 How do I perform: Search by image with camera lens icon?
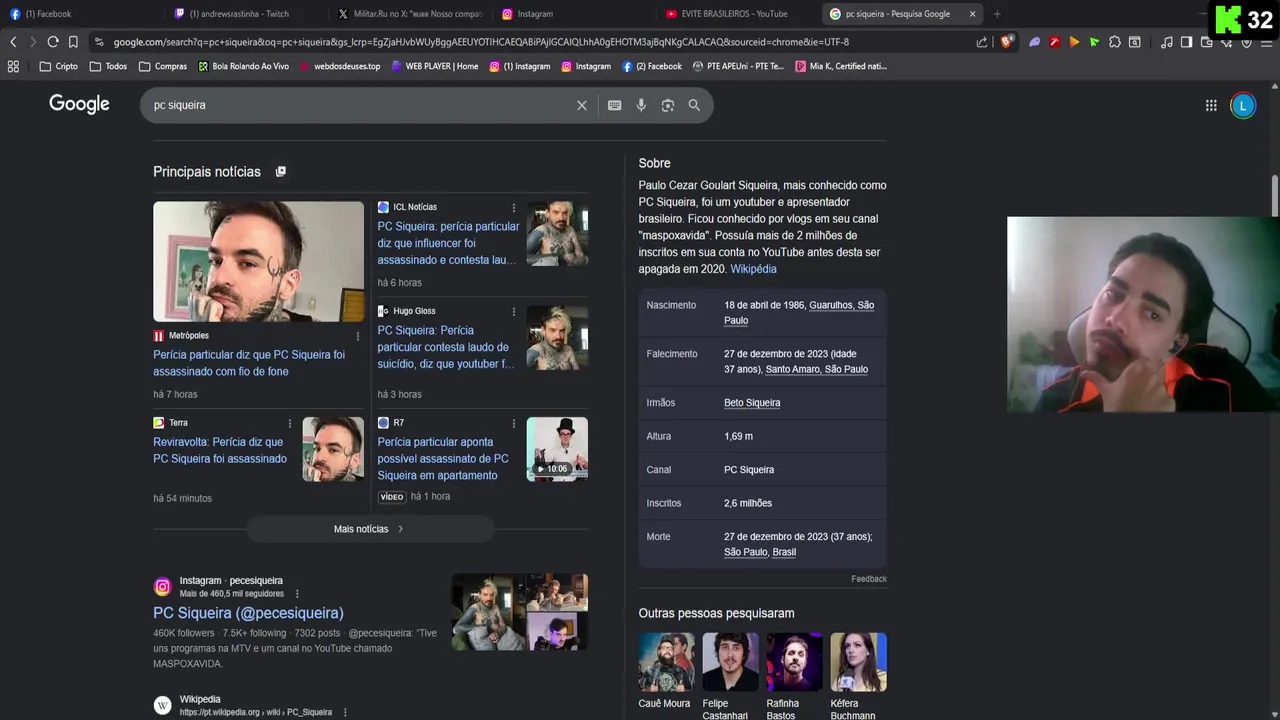[x=668, y=105]
